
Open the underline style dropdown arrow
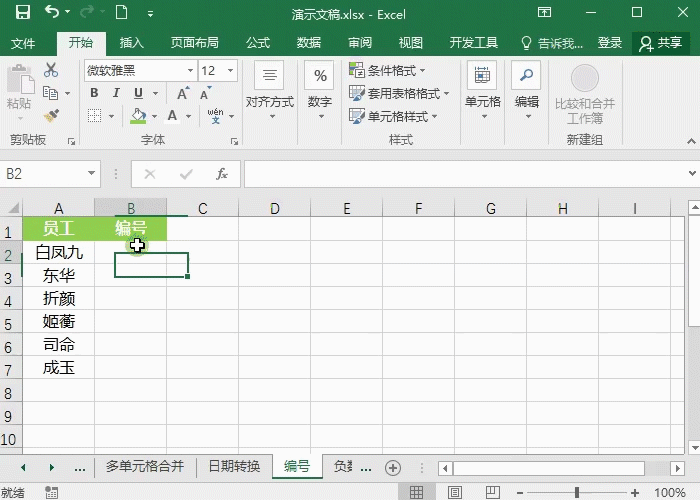coord(155,93)
